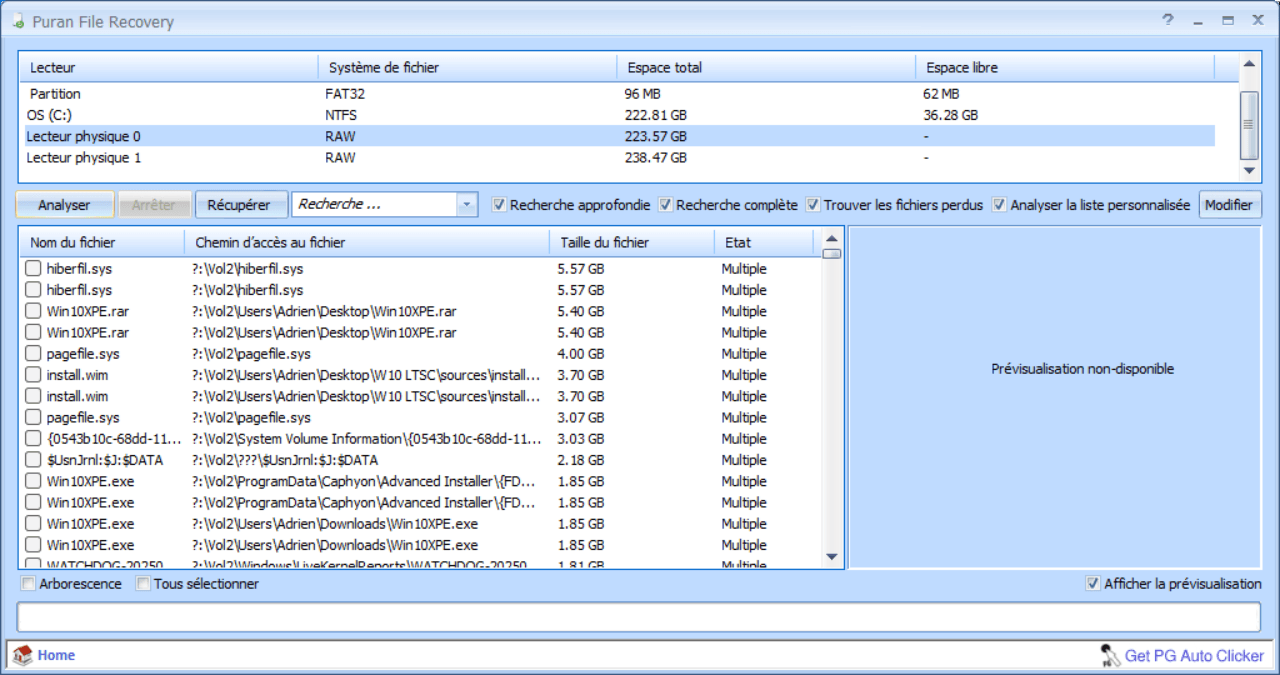Click the 2.18 GB file size cell
1280x675 pixels.
click(581, 460)
